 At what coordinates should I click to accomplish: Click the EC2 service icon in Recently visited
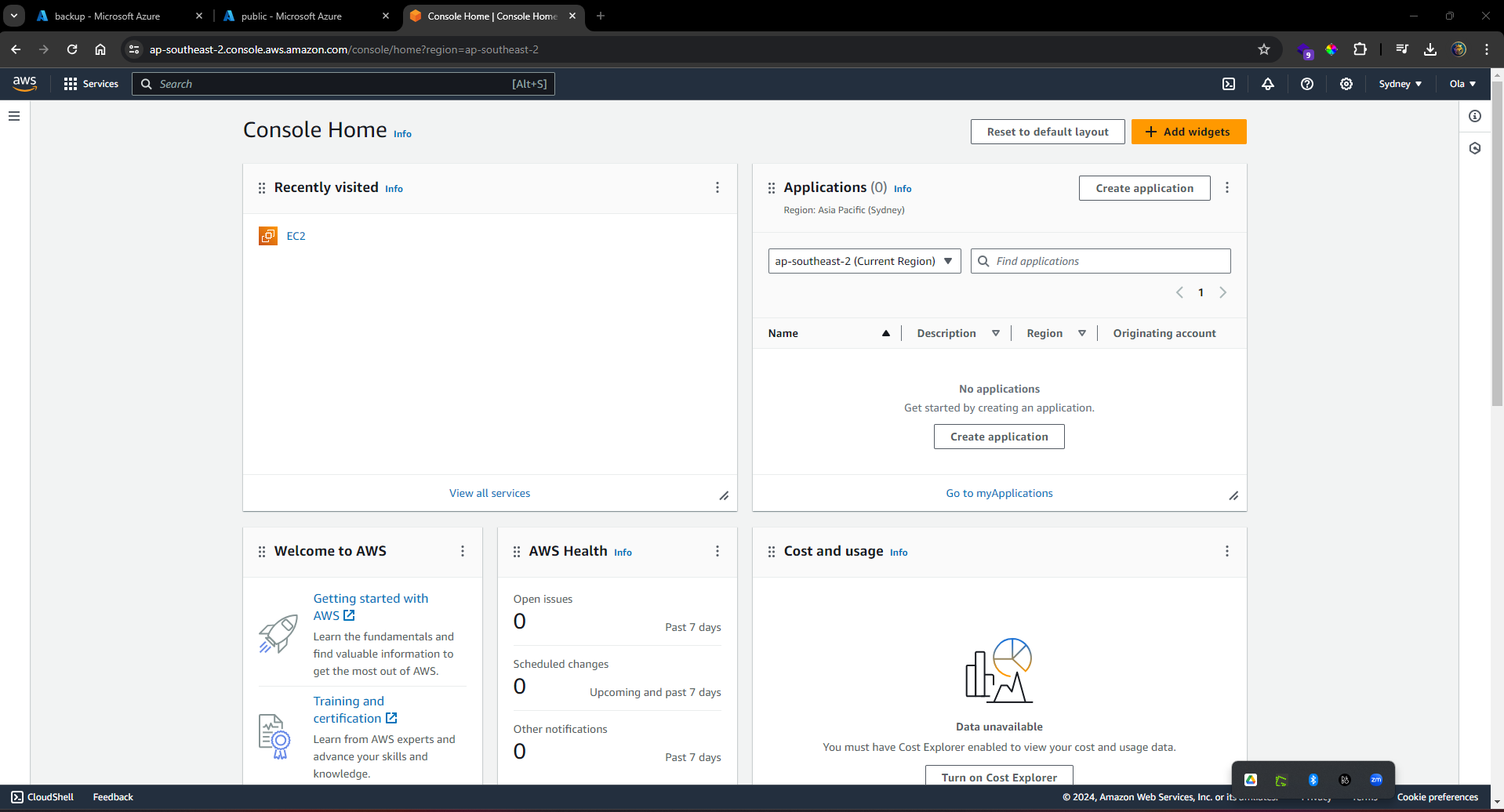click(x=268, y=236)
